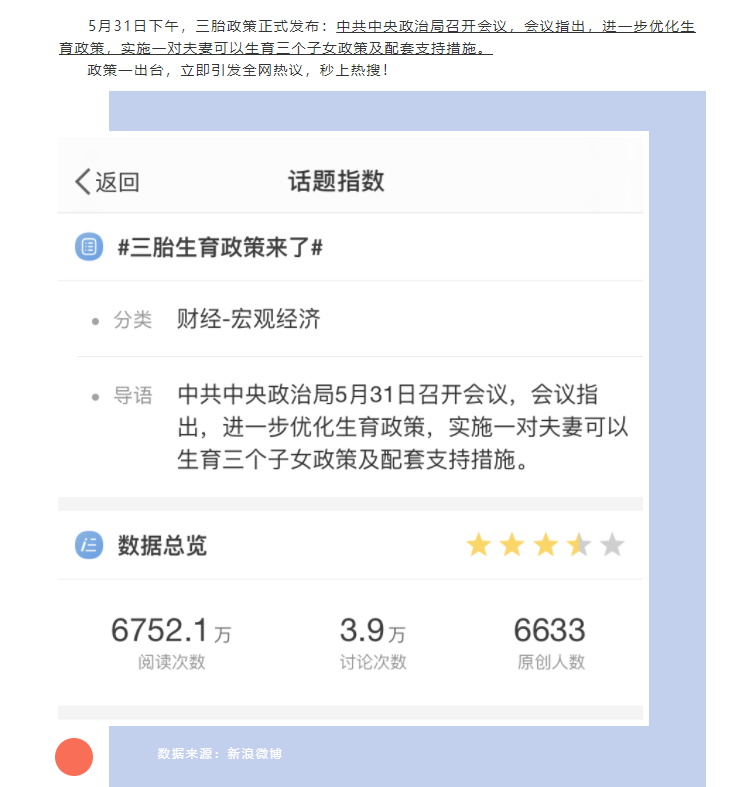The height and width of the screenshot is (787, 735).
Task: Click the blue topic list icon
Action: tap(89, 247)
